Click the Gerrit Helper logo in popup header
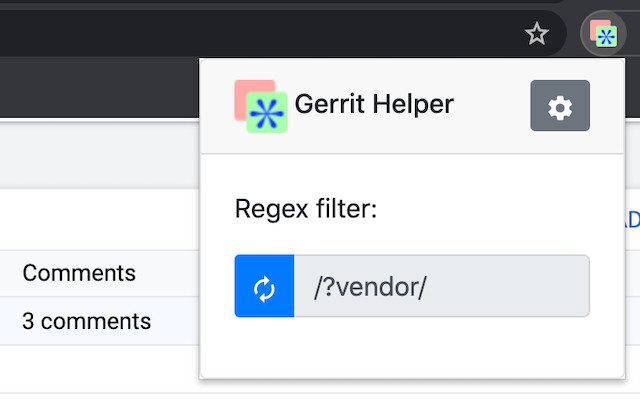The width and height of the screenshot is (640, 400). 261,106
